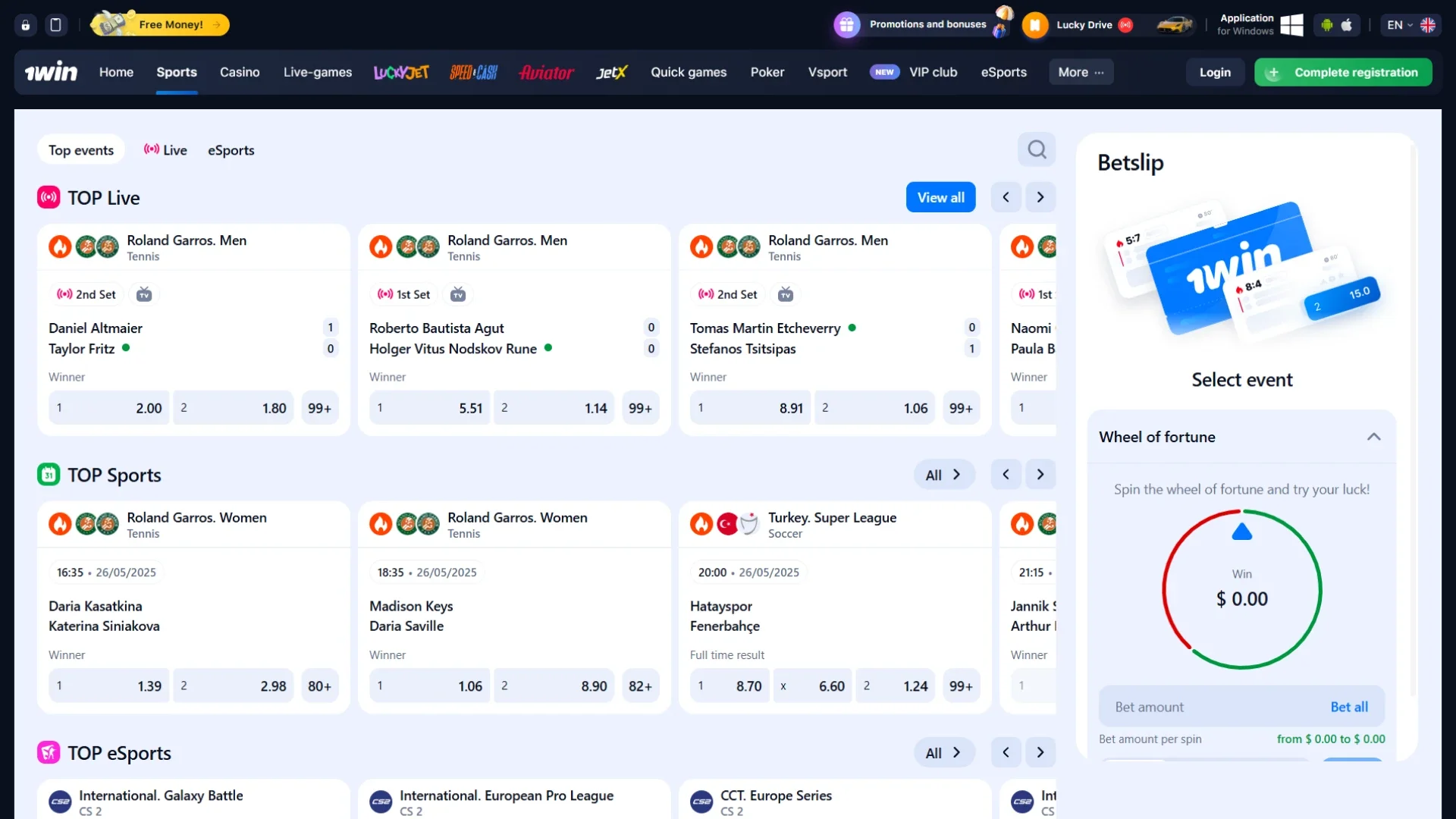Bet on Holger Rune at 1.14

pos(554,408)
